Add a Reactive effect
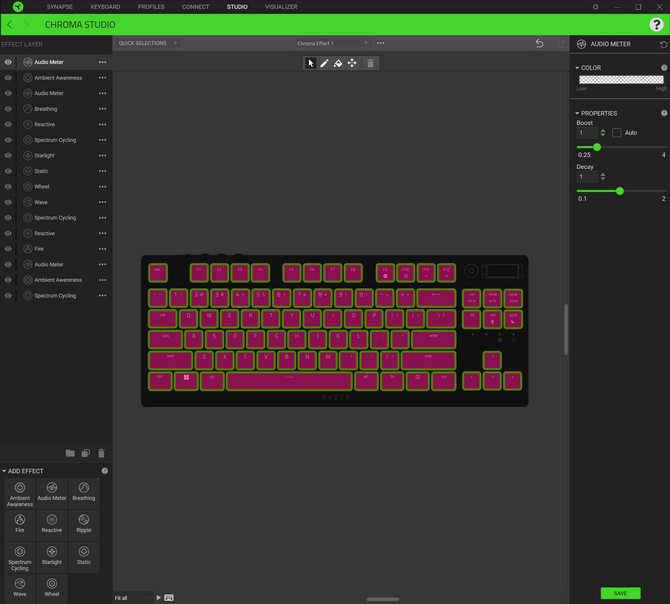Image resolution: width=670 pixels, height=604 pixels. [52, 525]
